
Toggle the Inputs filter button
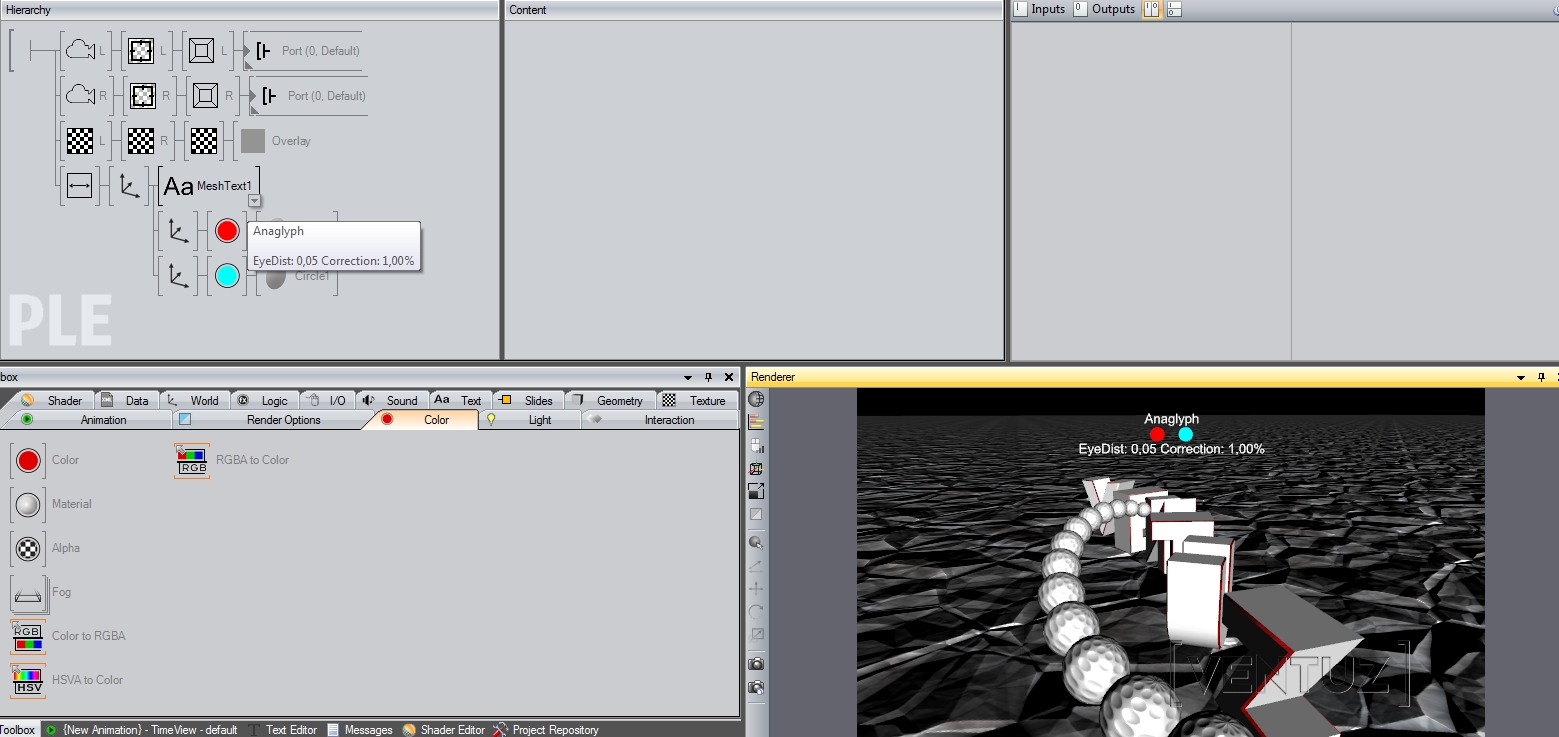tap(1040, 9)
